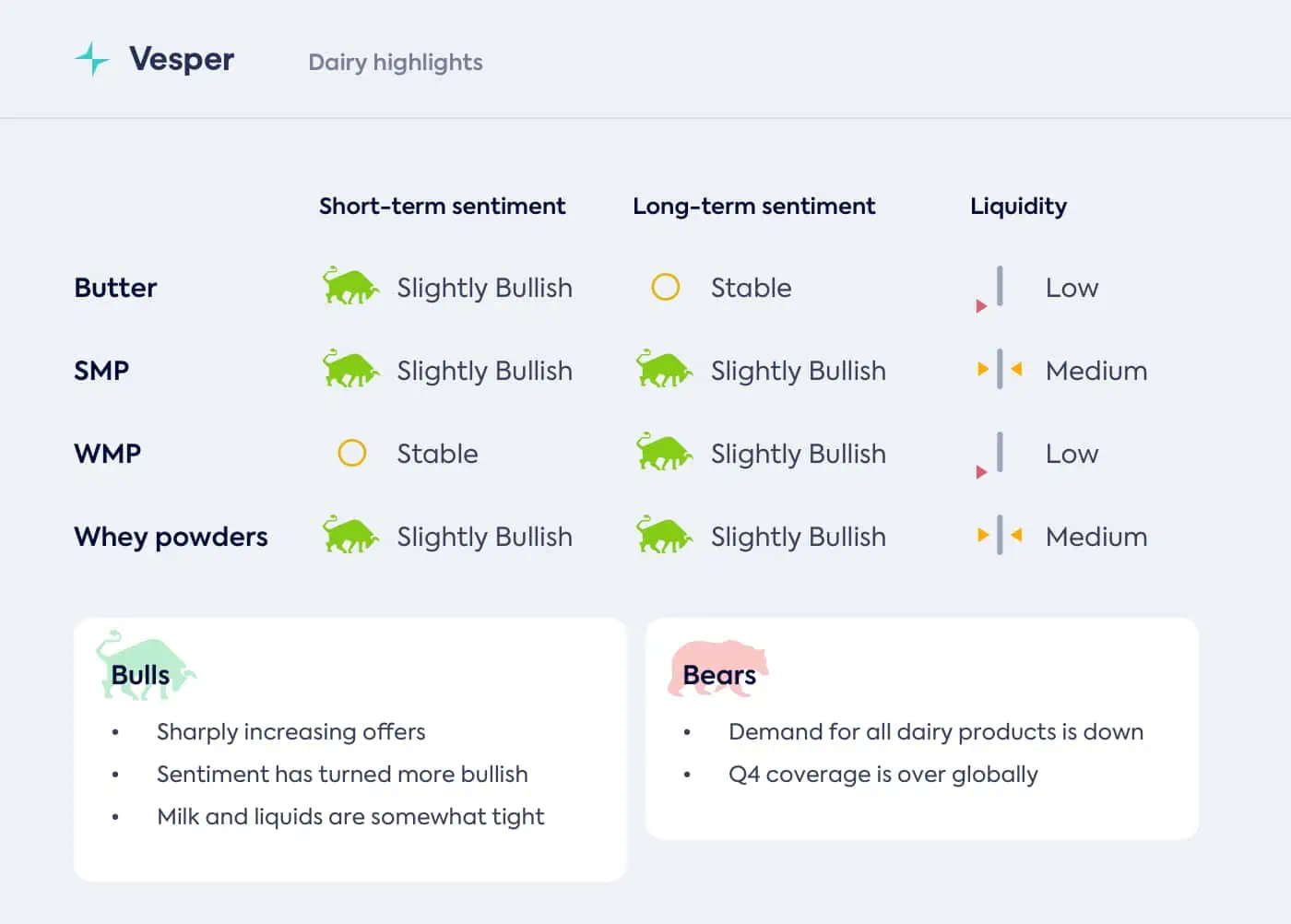Select the Liquidity column header
1291x924 pixels.
1018,207
